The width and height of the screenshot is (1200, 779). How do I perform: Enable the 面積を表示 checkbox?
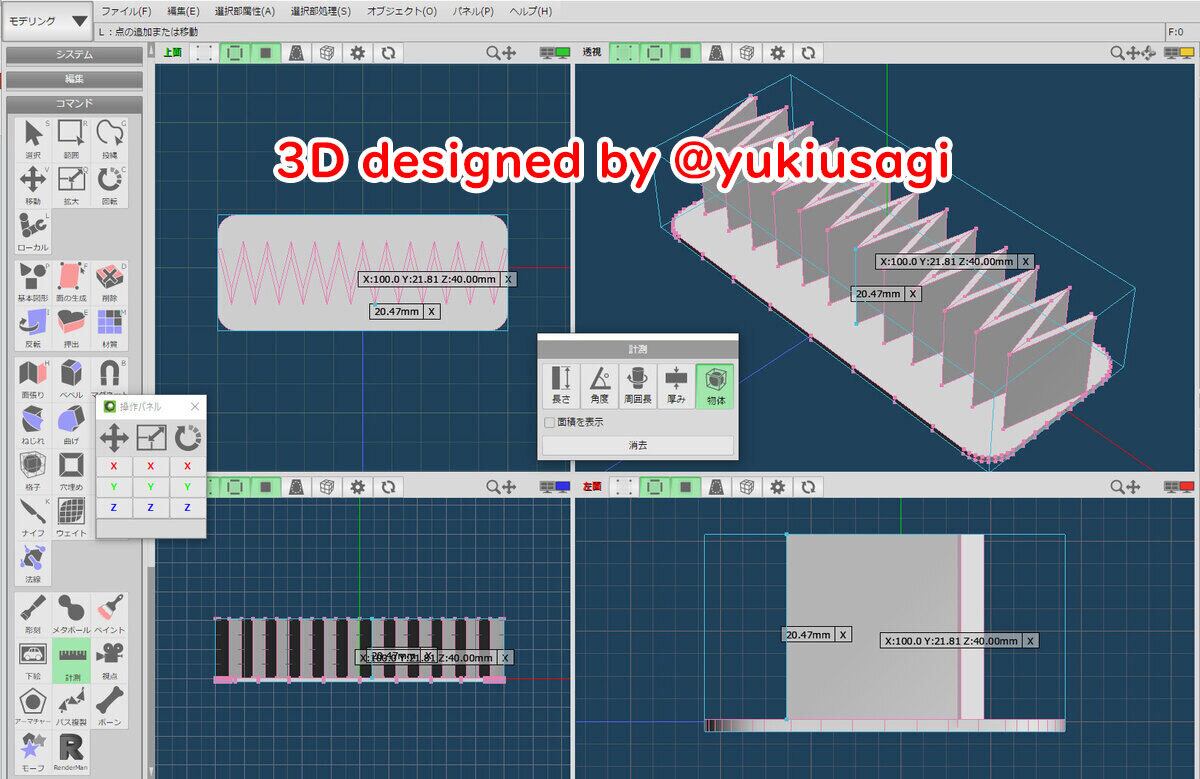pyautogui.click(x=550, y=422)
